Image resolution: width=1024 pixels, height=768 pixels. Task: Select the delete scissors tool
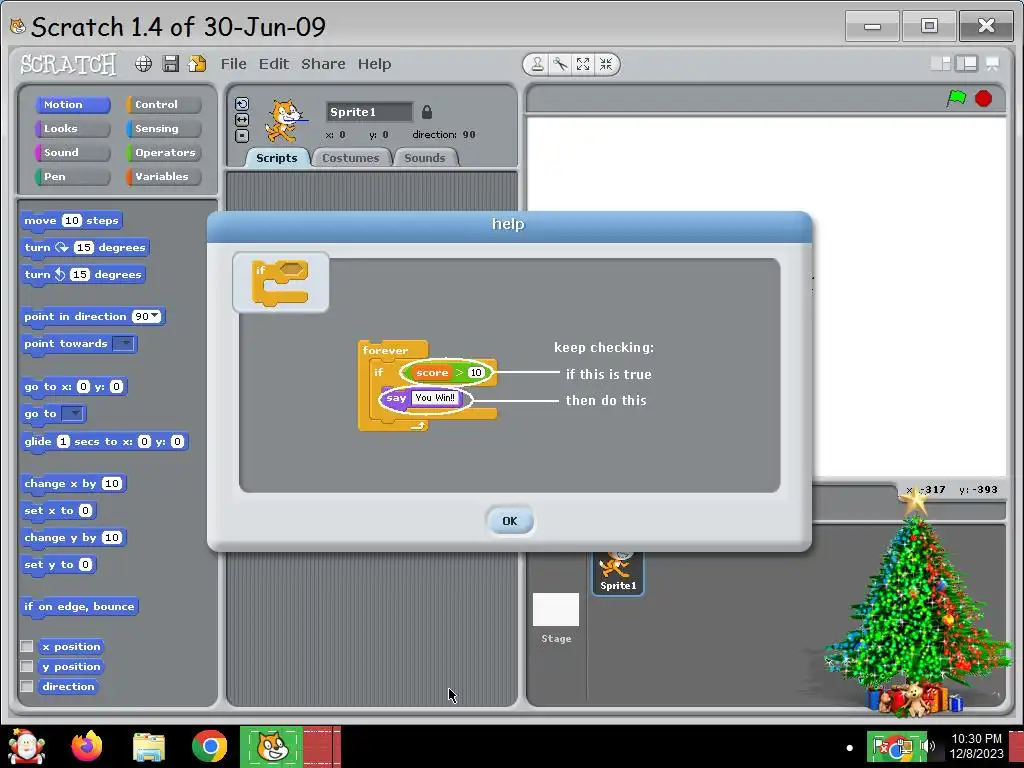(560, 64)
